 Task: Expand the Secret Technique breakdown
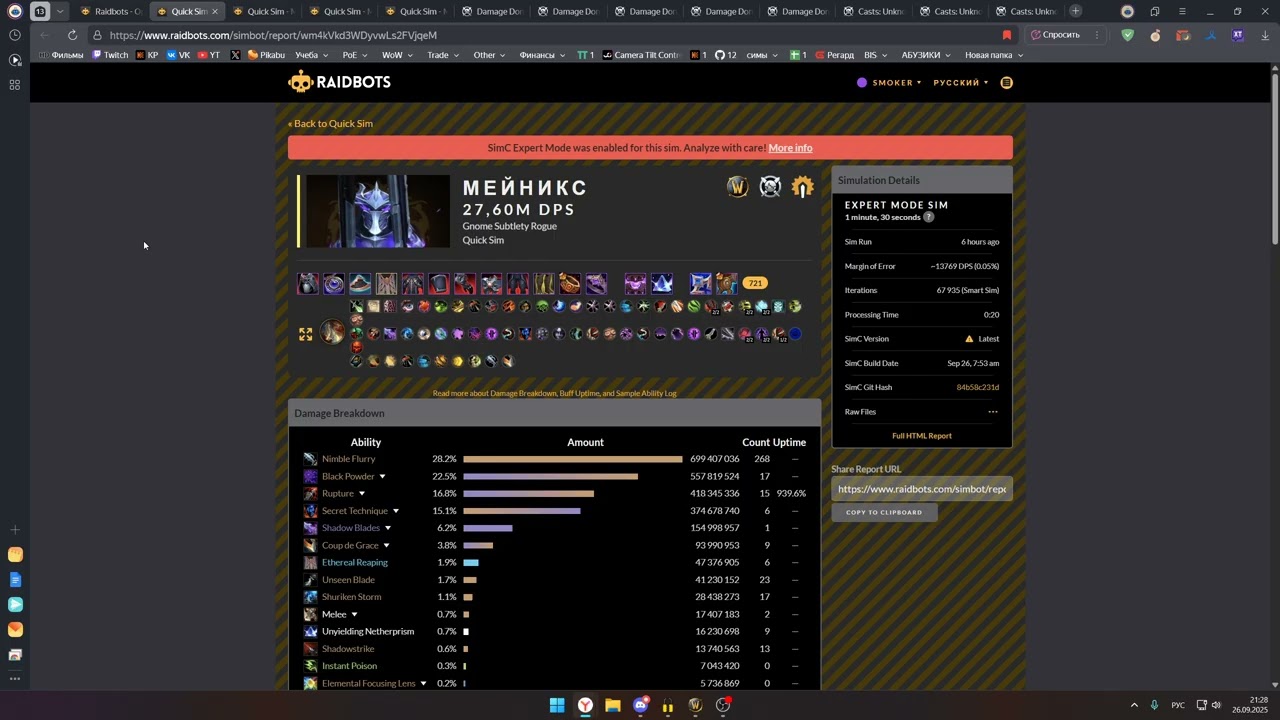coord(395,511)
